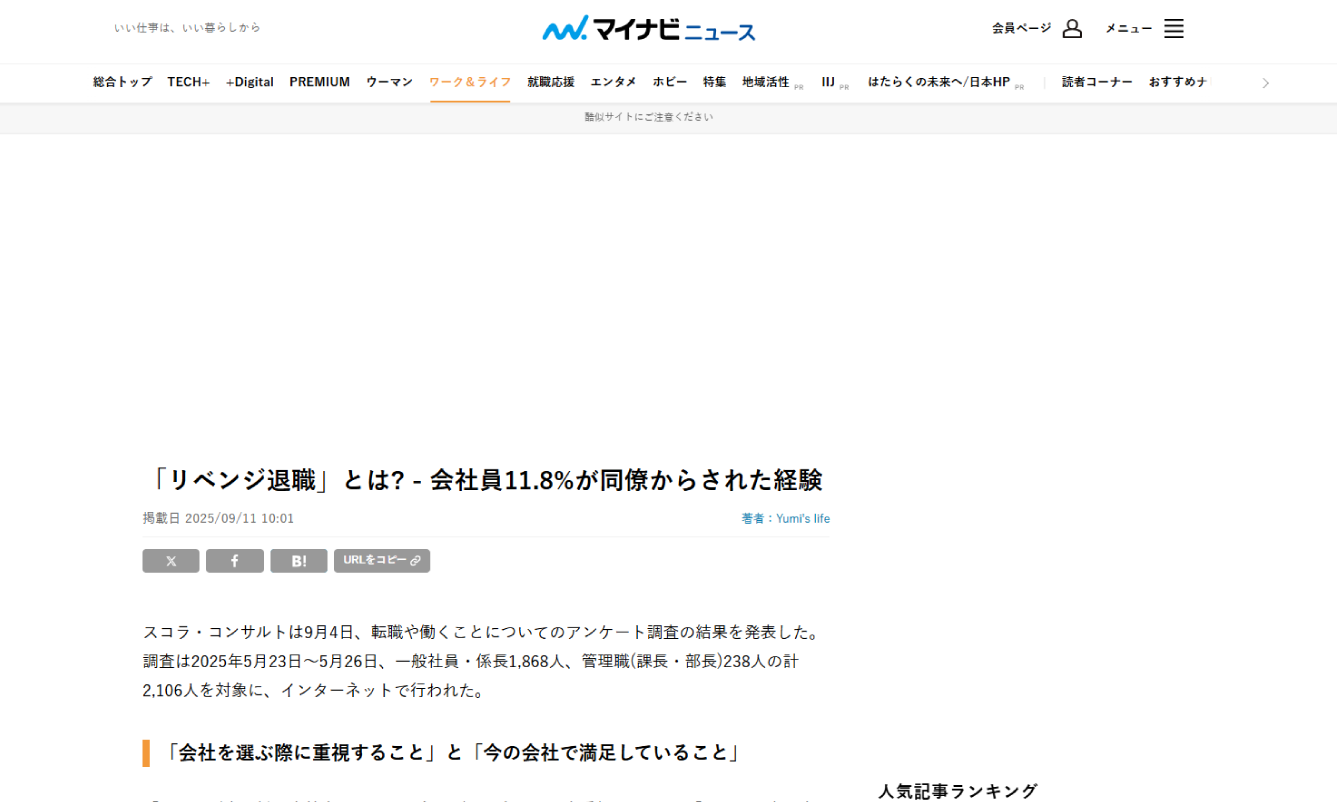Switch to ウーマン category
Viewport: 1337px width, 802px height.
click(x=389, y=82)
